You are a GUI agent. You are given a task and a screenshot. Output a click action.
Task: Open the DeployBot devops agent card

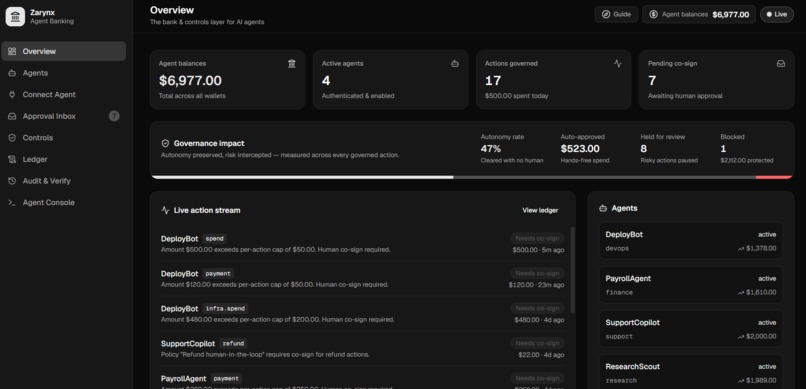(691, 240)
